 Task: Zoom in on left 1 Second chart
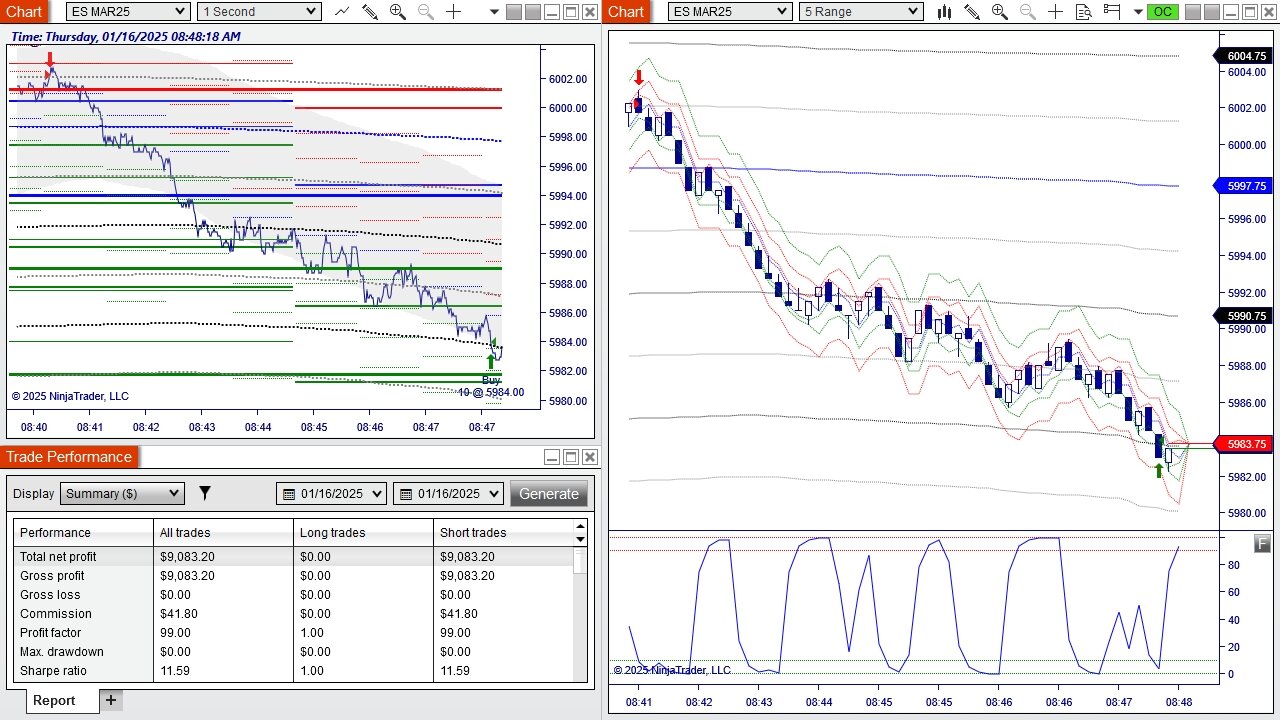coord(398,12)
